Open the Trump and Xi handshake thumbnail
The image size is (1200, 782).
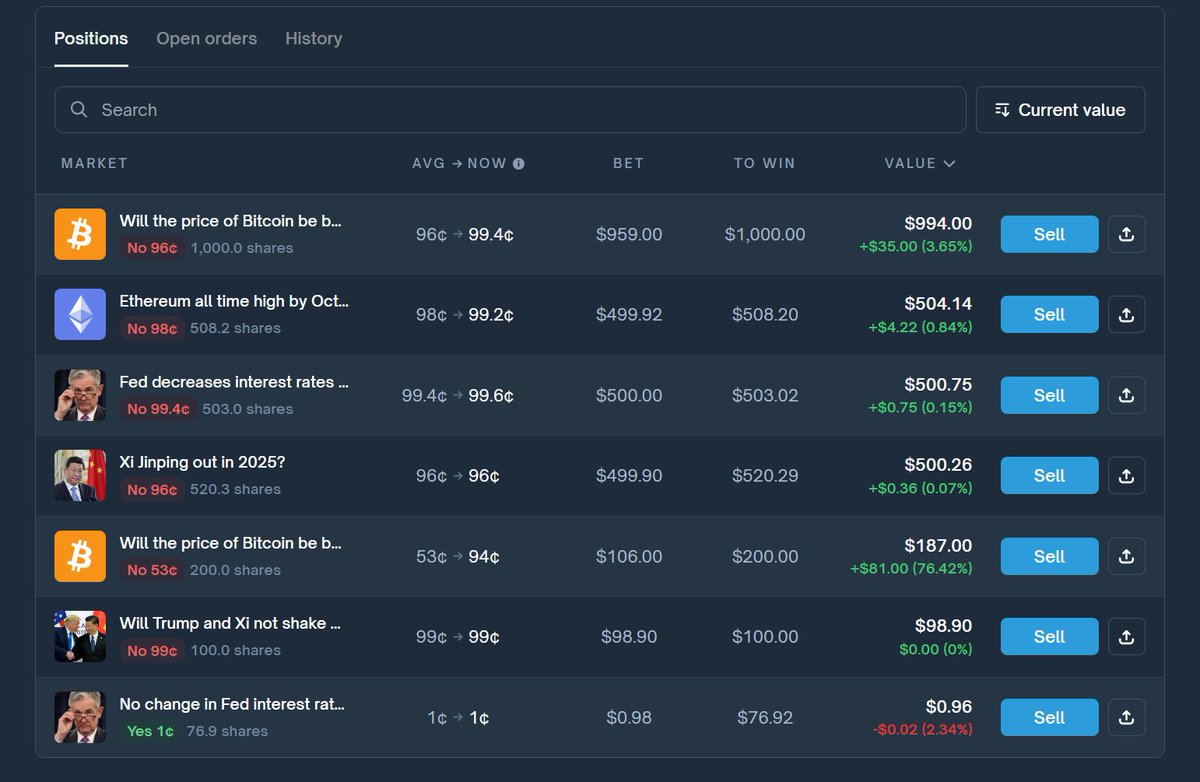click(x=80, y=636)
